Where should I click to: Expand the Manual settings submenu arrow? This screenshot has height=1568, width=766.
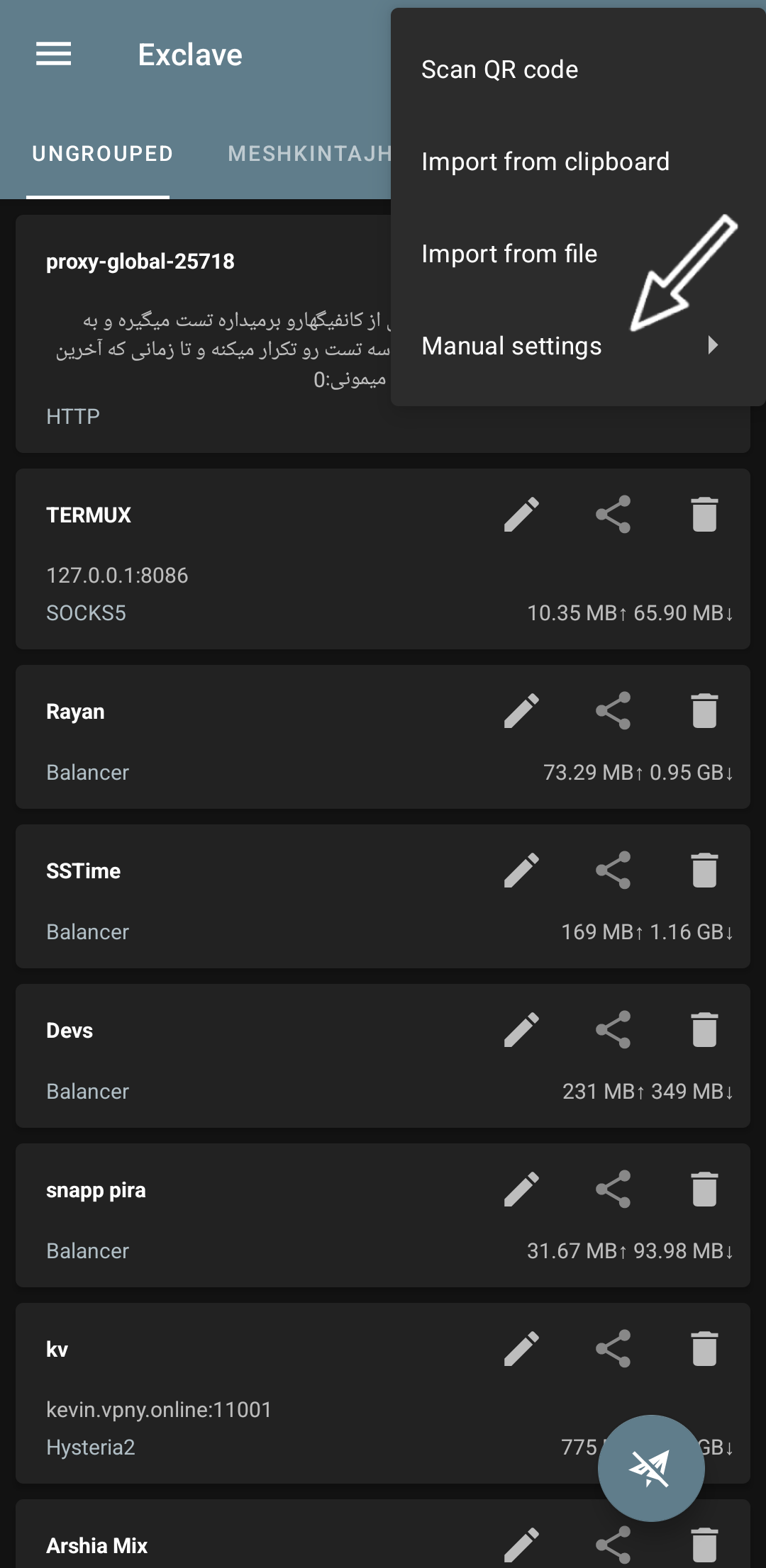[x=712, y=346]
